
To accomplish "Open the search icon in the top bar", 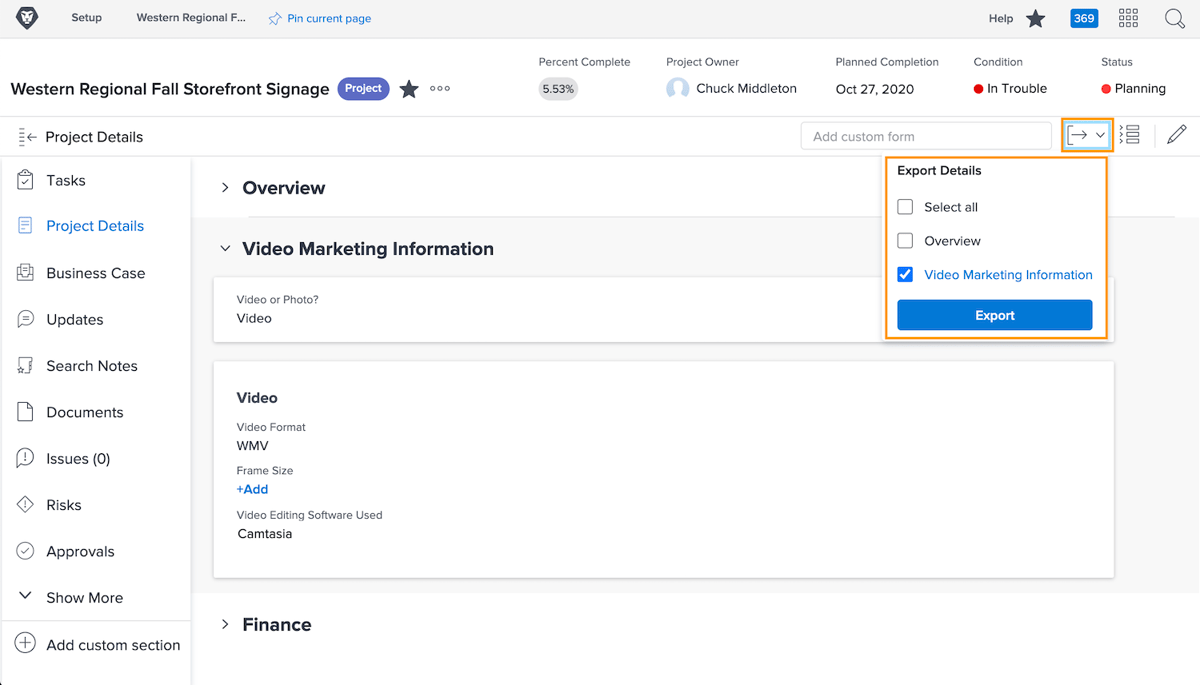I will pyautogui.click(x=1175, y=18).
